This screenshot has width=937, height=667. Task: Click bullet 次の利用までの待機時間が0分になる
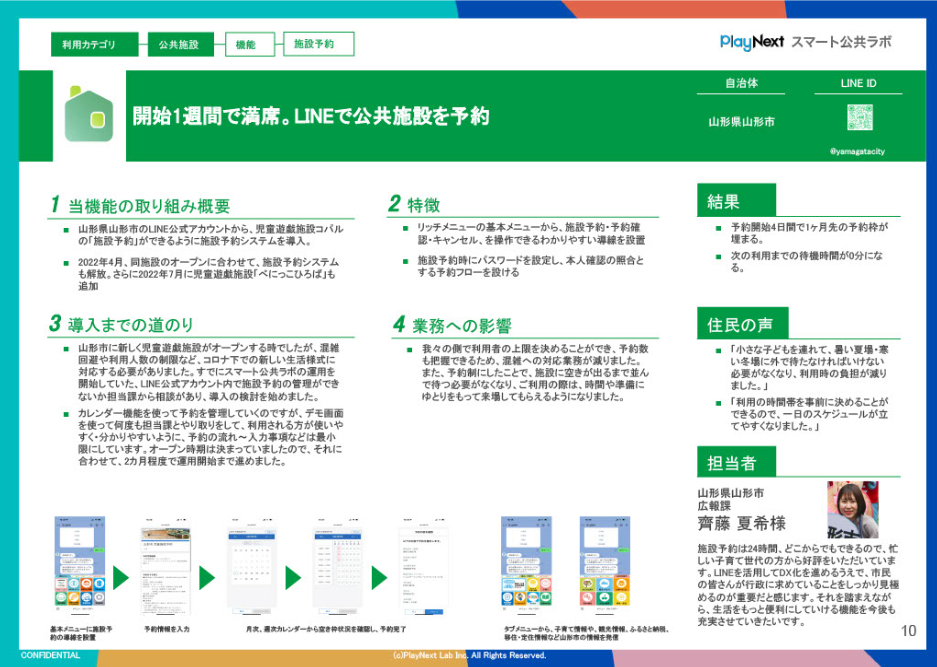(806, 261)
